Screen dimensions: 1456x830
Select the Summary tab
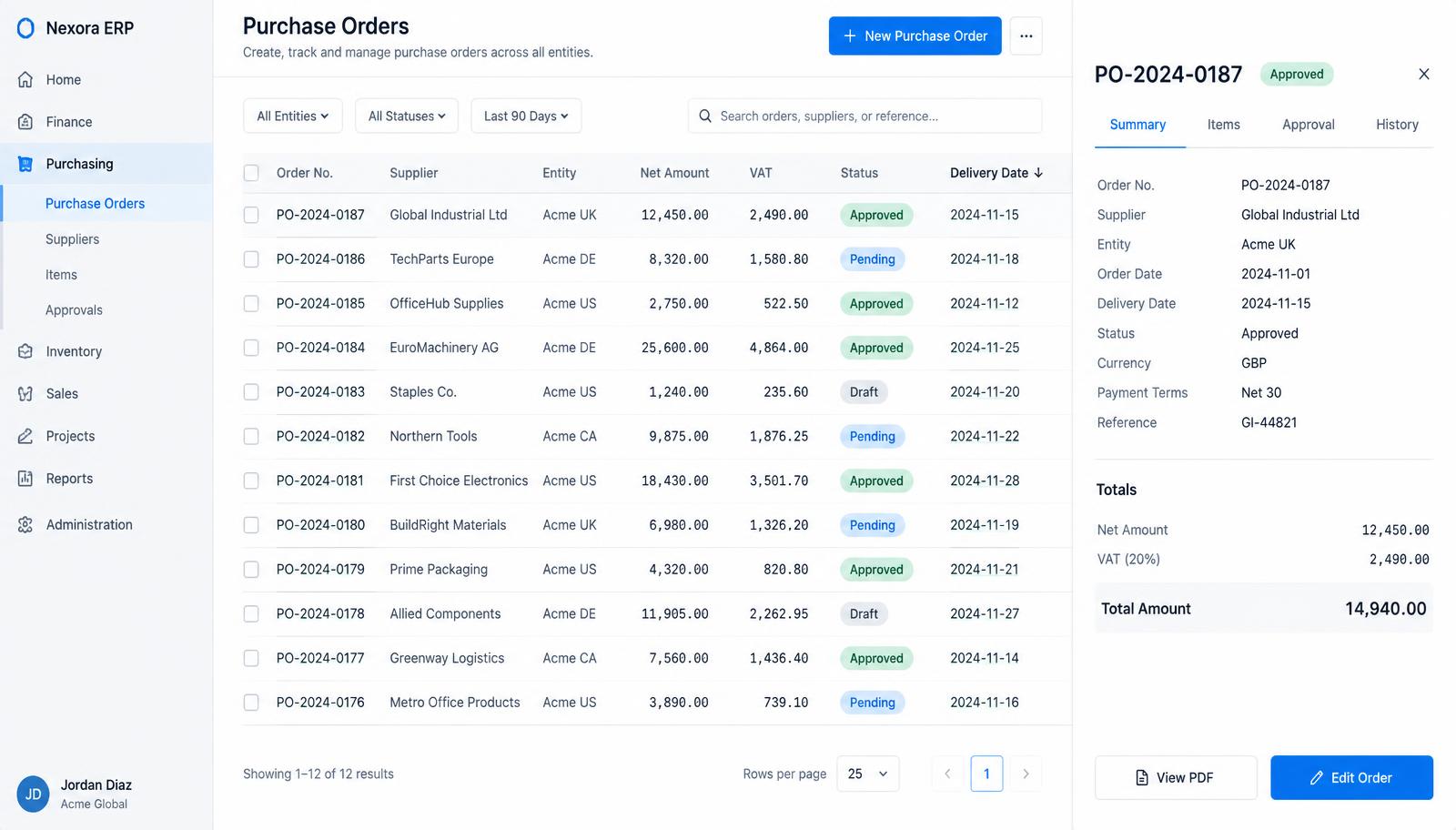point(1137,125)
